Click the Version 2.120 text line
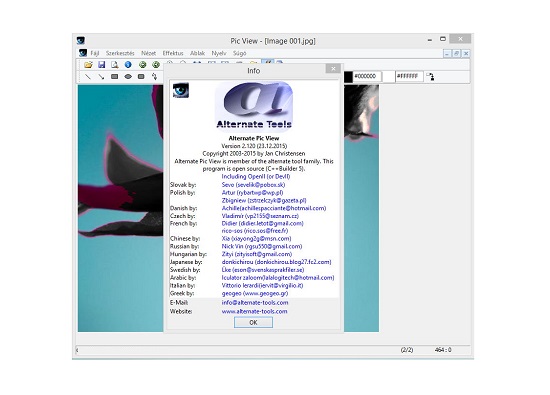The width and height of the screenshot is (550, 395). tap(254, 146)
